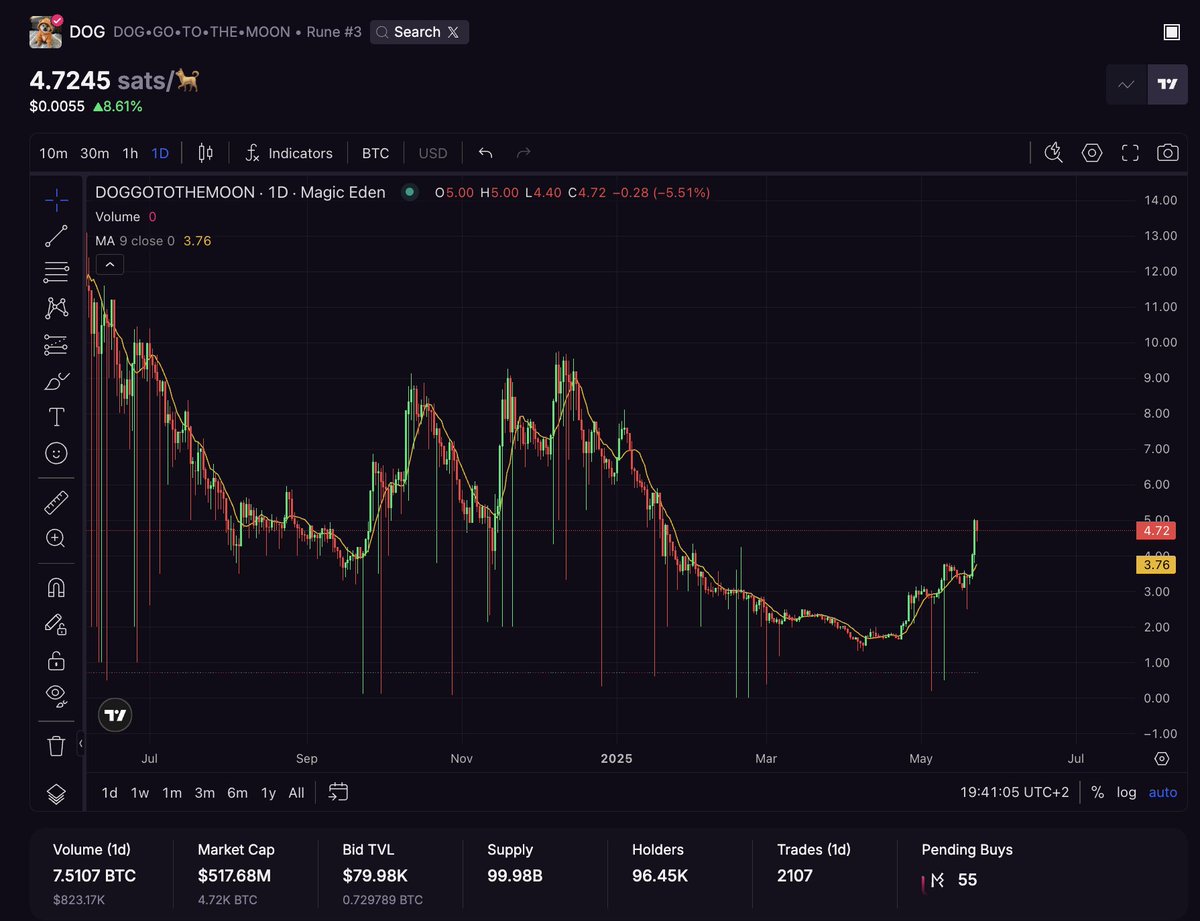Click the 3.76 MA value label
1200x921 pixels.
click(x=1155, y=565)
